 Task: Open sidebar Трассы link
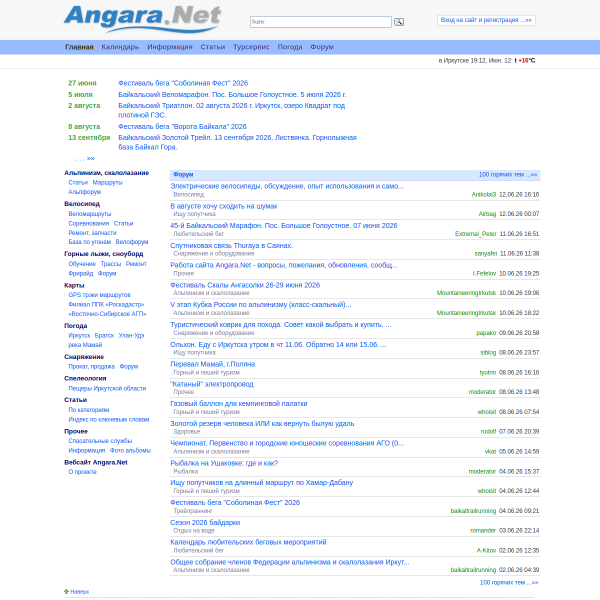[111, 264]
